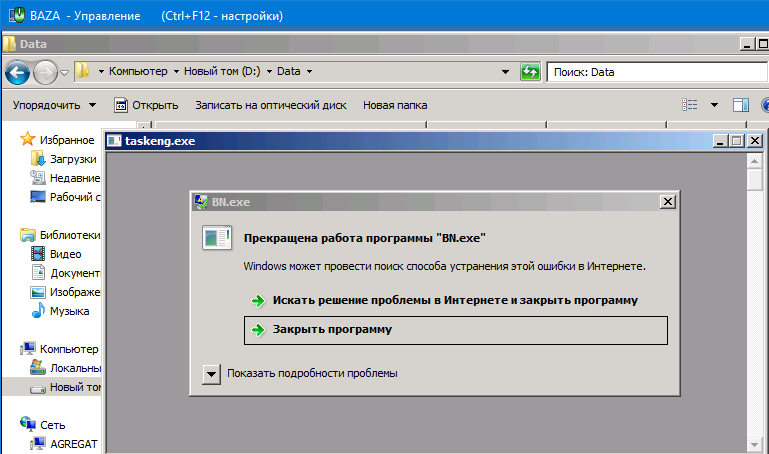This screenshot has width=769, height=454.
Task: Select Избранное in the navigation pane
Action: coord(67,140)
